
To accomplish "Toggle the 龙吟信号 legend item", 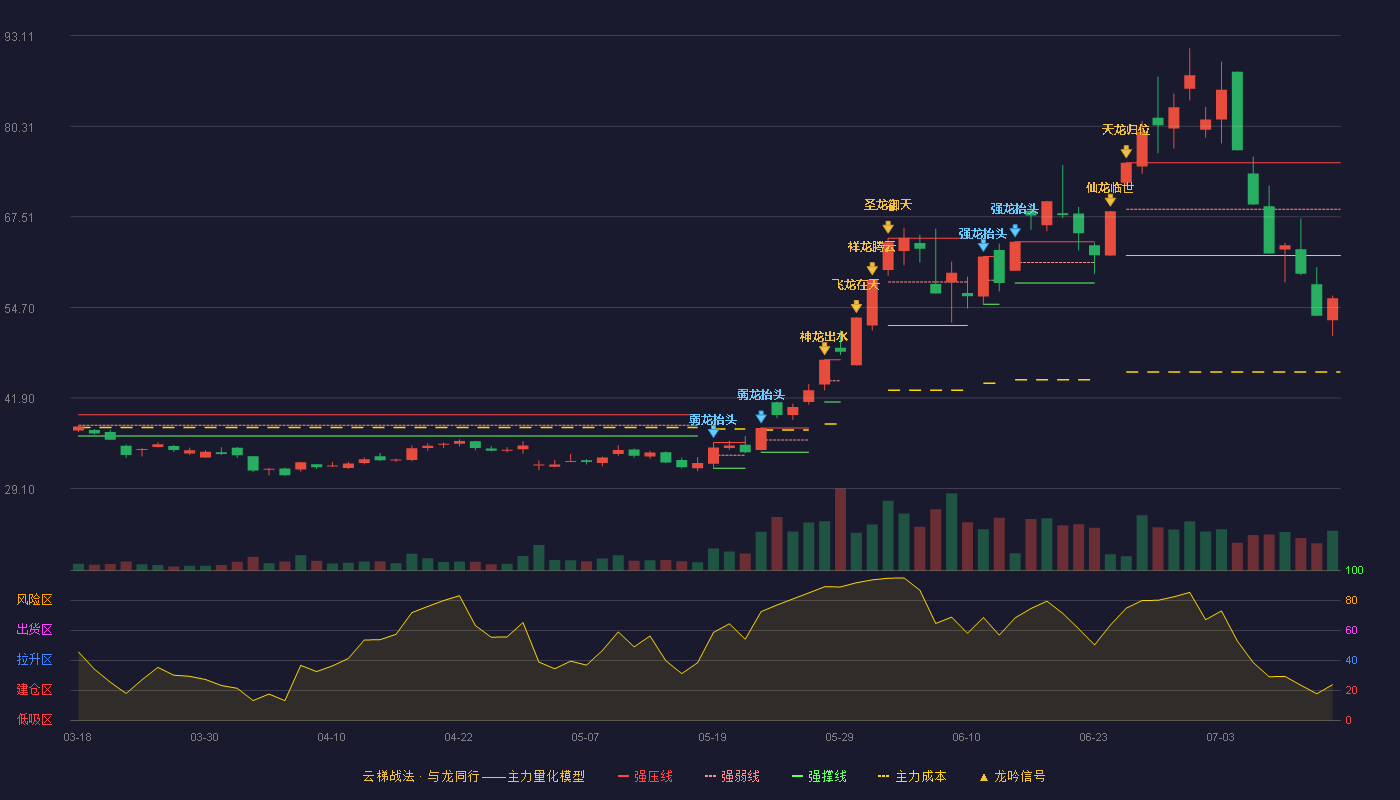I will point(1012,776).
